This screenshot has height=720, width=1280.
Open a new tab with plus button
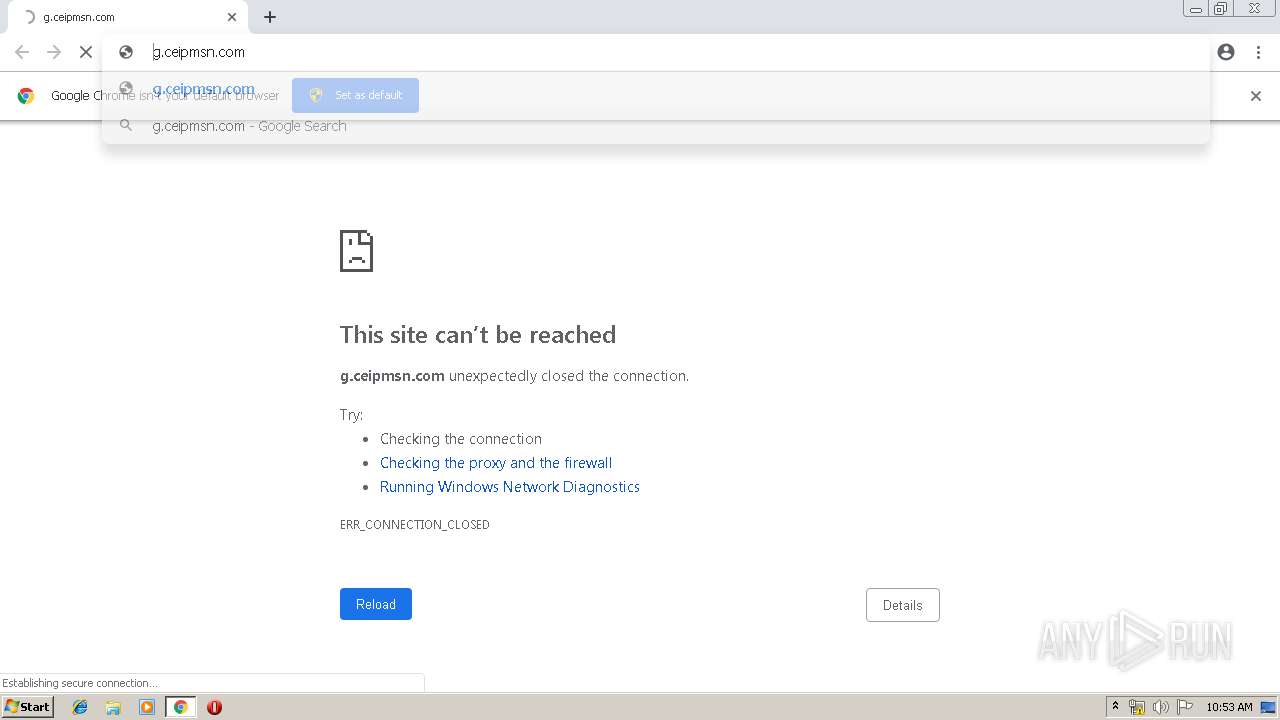pyautogui.click(x=270, y=17)
